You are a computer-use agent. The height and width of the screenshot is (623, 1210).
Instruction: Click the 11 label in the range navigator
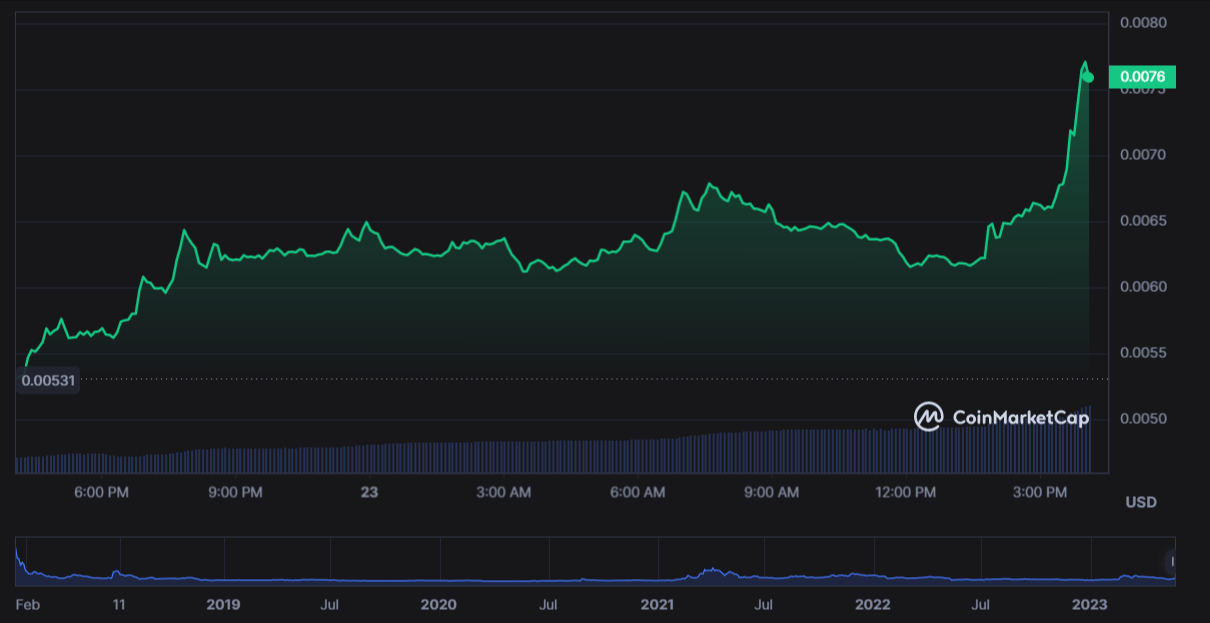(x=119, y=605)
